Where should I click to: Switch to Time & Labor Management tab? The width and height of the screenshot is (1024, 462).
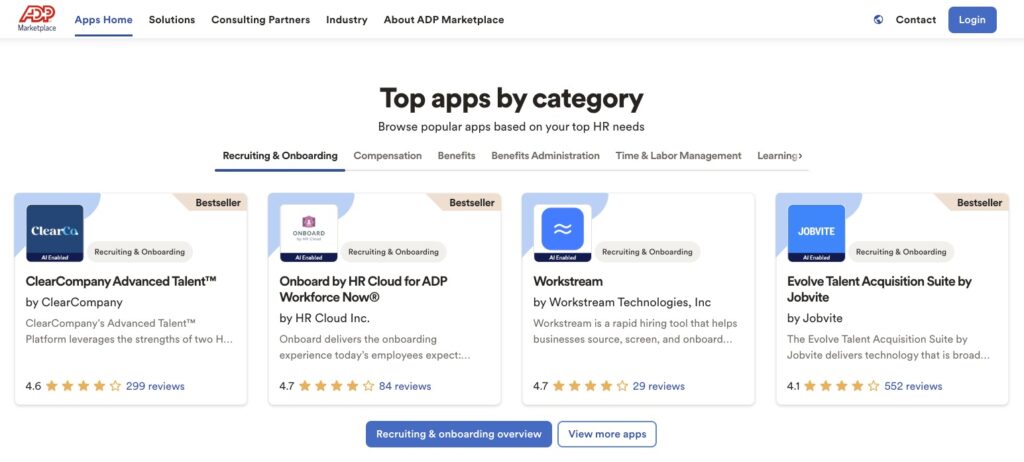679,156
